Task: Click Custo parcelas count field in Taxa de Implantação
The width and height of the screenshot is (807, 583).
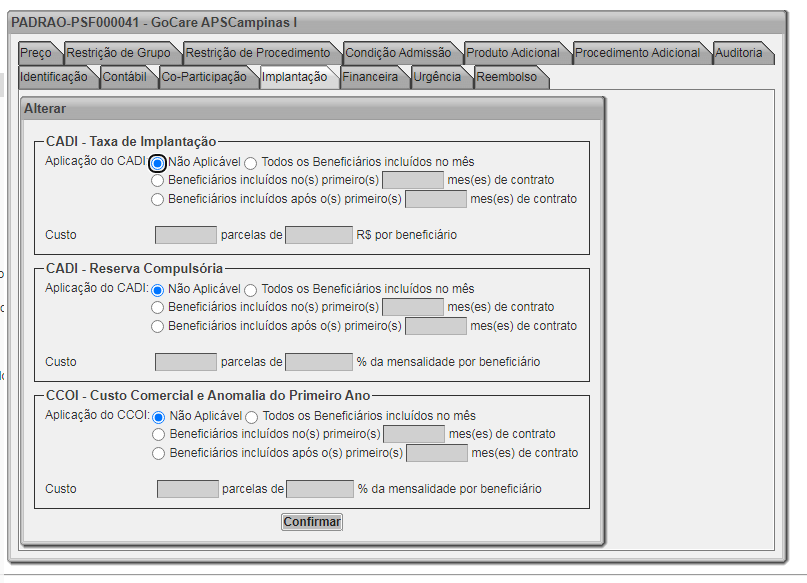Action: click(186, 235)
